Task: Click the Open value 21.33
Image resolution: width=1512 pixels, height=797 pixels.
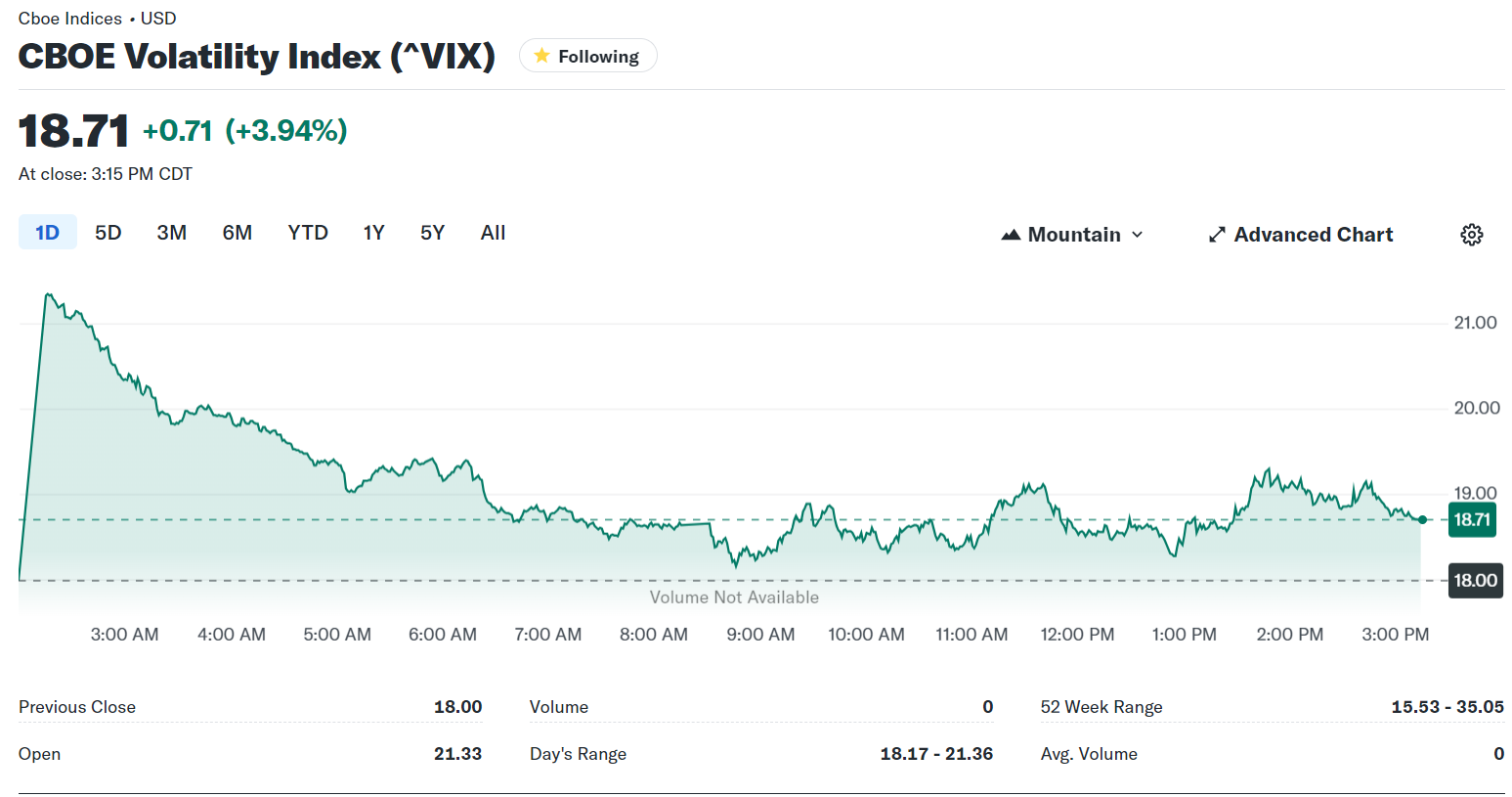Action: (x=457, y=754)
